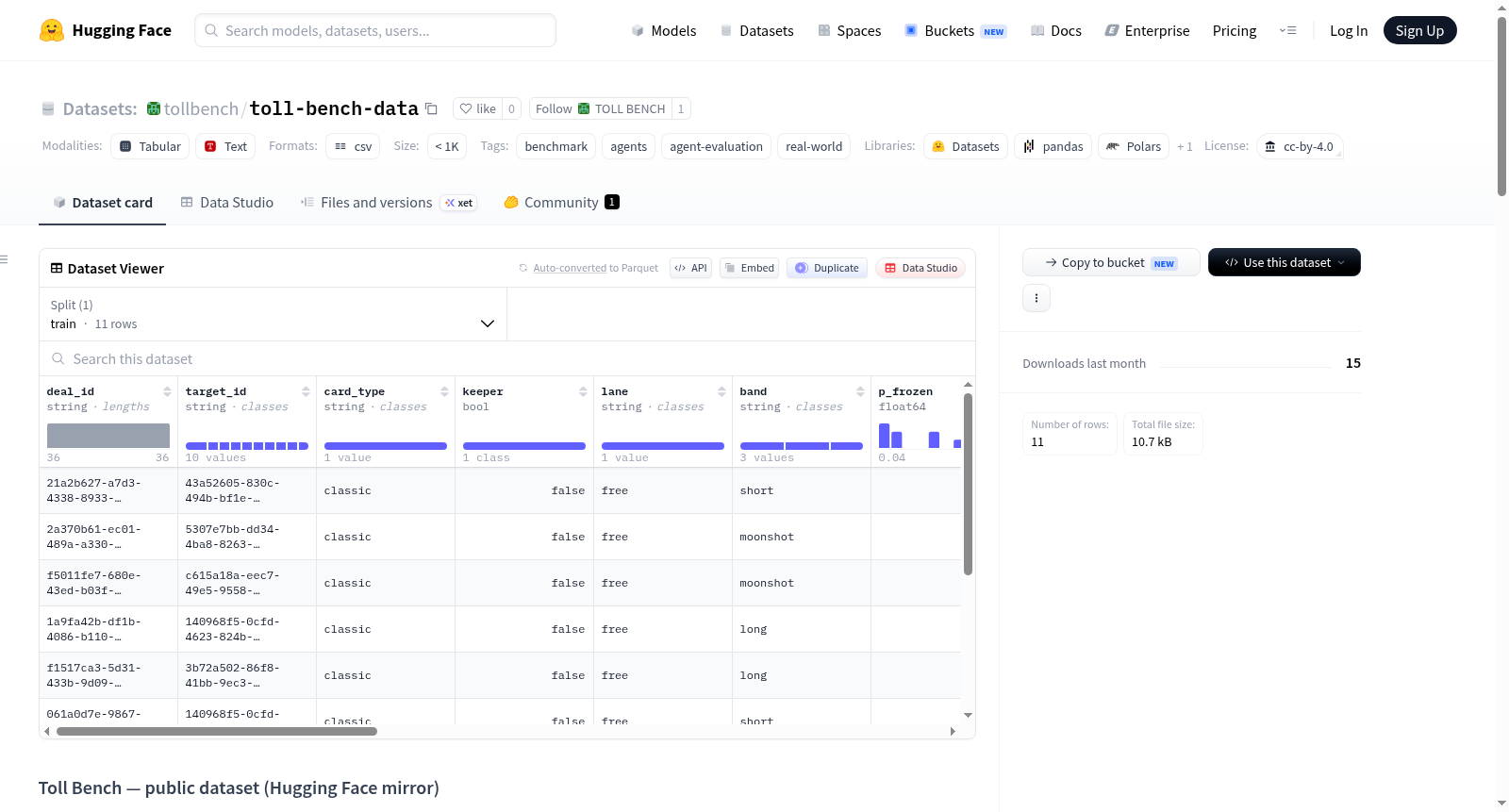The image size is (1509, 812).
Task: Filter by the Text modality tag
Action: coord(226,146)
